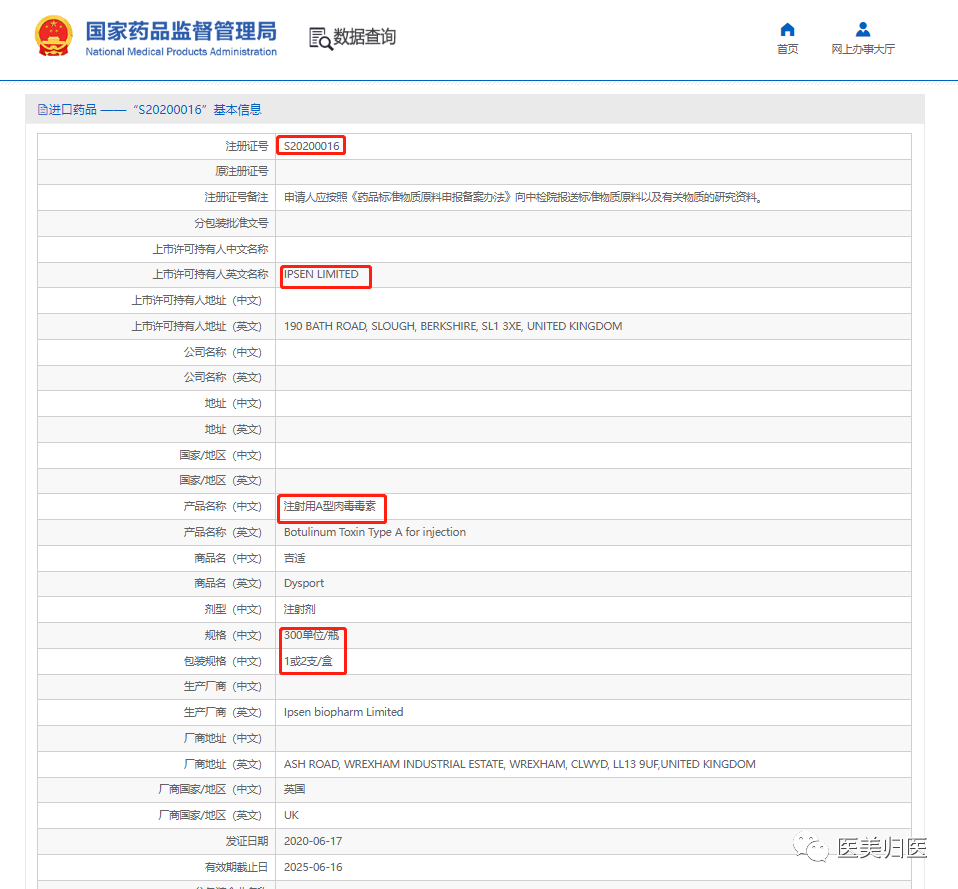Click the document icon beside 进口药品 heading
Screen dimensions: 958x889
43,109
